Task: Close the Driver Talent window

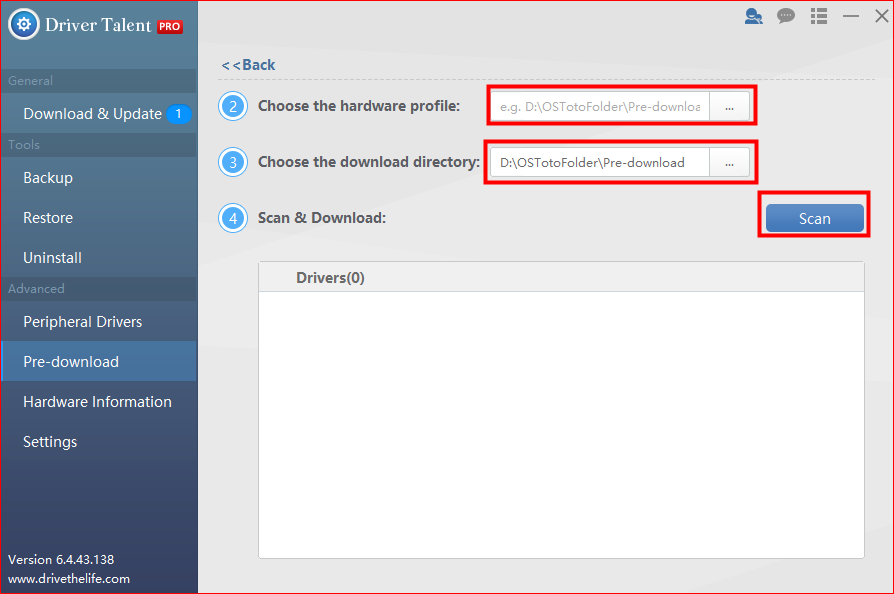Action: point(881,16)
